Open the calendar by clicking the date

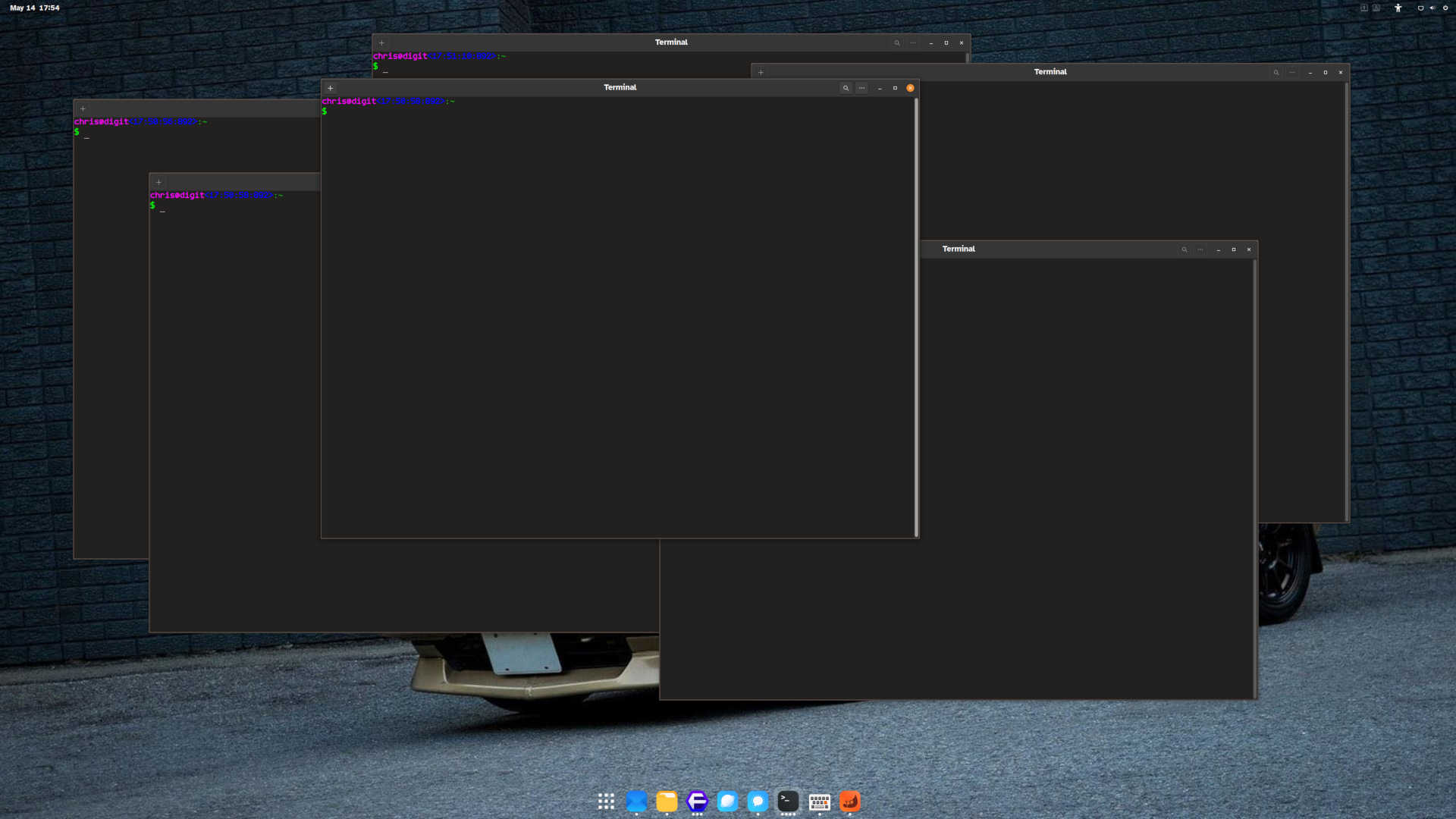coord(35,8)
